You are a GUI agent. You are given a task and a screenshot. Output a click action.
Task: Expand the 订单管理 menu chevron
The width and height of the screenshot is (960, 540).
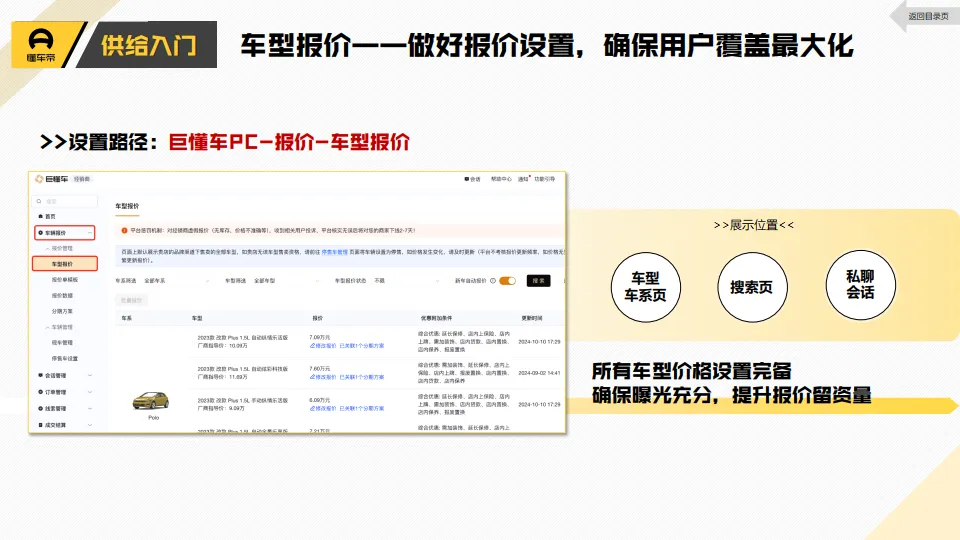click(90, 392)
